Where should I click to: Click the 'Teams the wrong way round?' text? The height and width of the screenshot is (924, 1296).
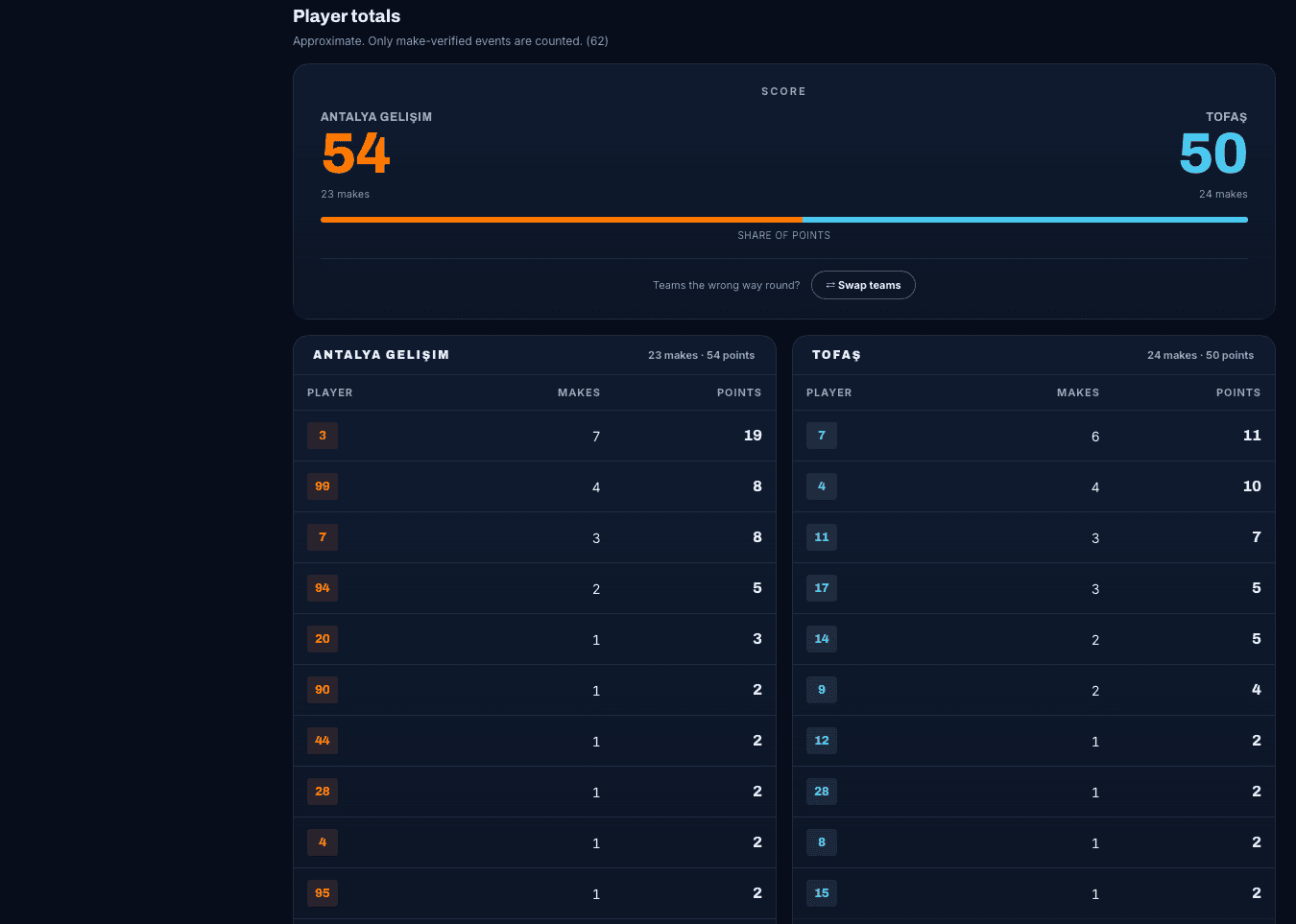pyautogui.click(x=727, y=285)
